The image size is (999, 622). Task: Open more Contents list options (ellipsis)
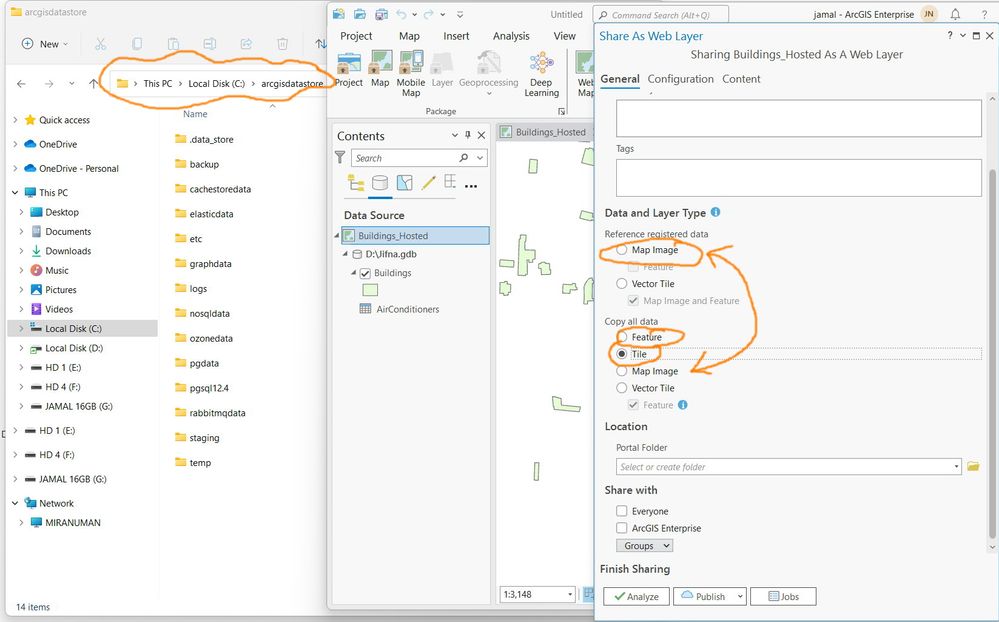(x=471, y=186)
